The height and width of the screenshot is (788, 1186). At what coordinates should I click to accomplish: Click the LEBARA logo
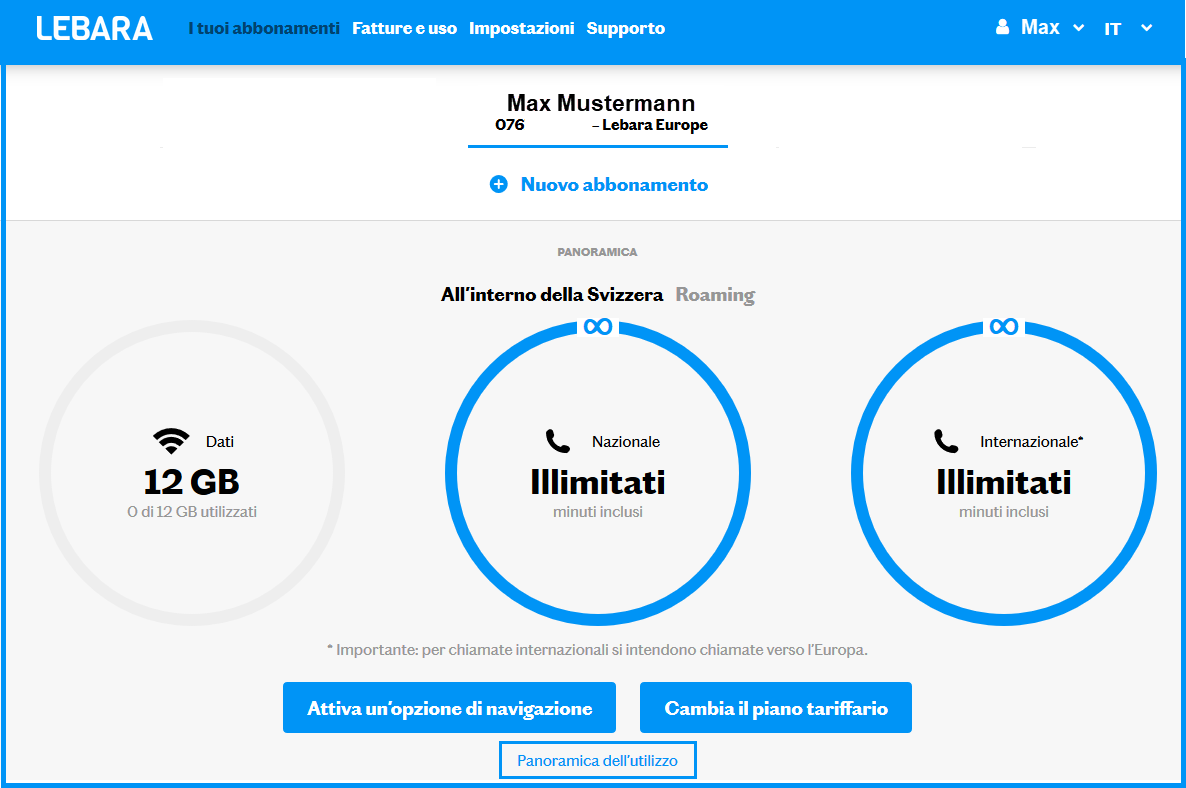point(95,29)
